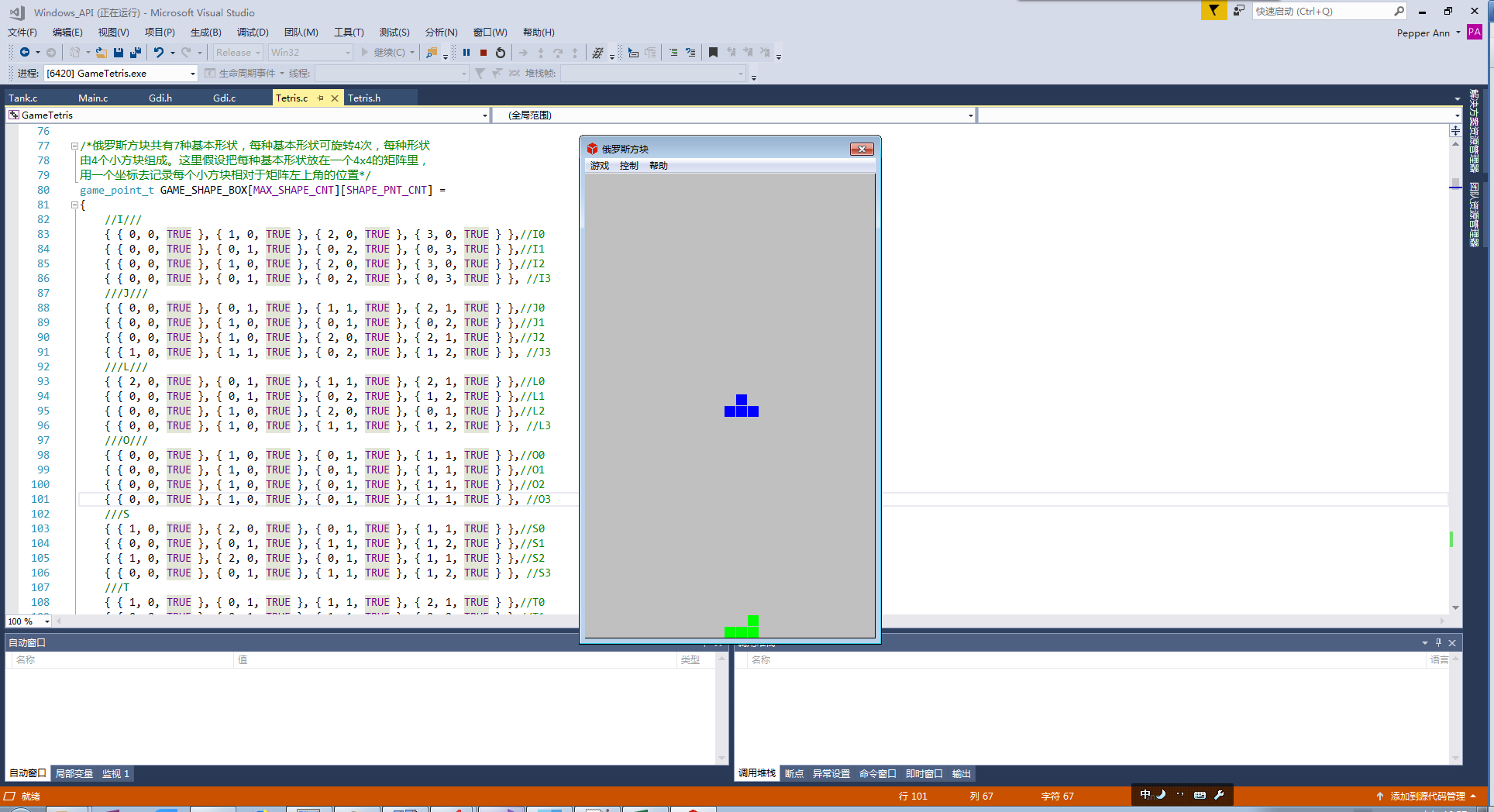The image size is (1494, 812).
Task: Click the code editor vertical scrollbar
Action: [1455, 376]
